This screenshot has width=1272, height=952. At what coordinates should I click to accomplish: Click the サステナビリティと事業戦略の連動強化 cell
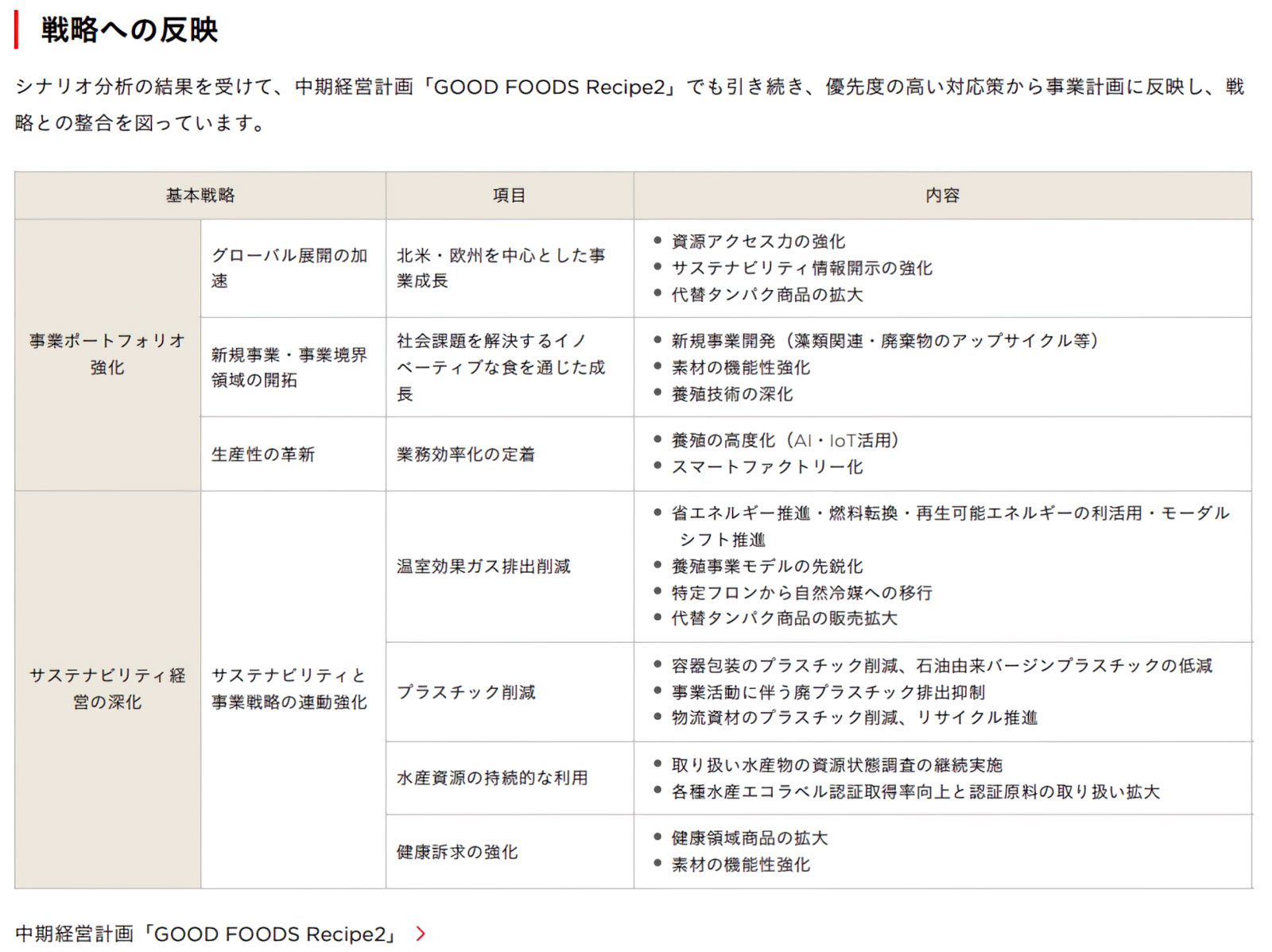click(289, 689)
